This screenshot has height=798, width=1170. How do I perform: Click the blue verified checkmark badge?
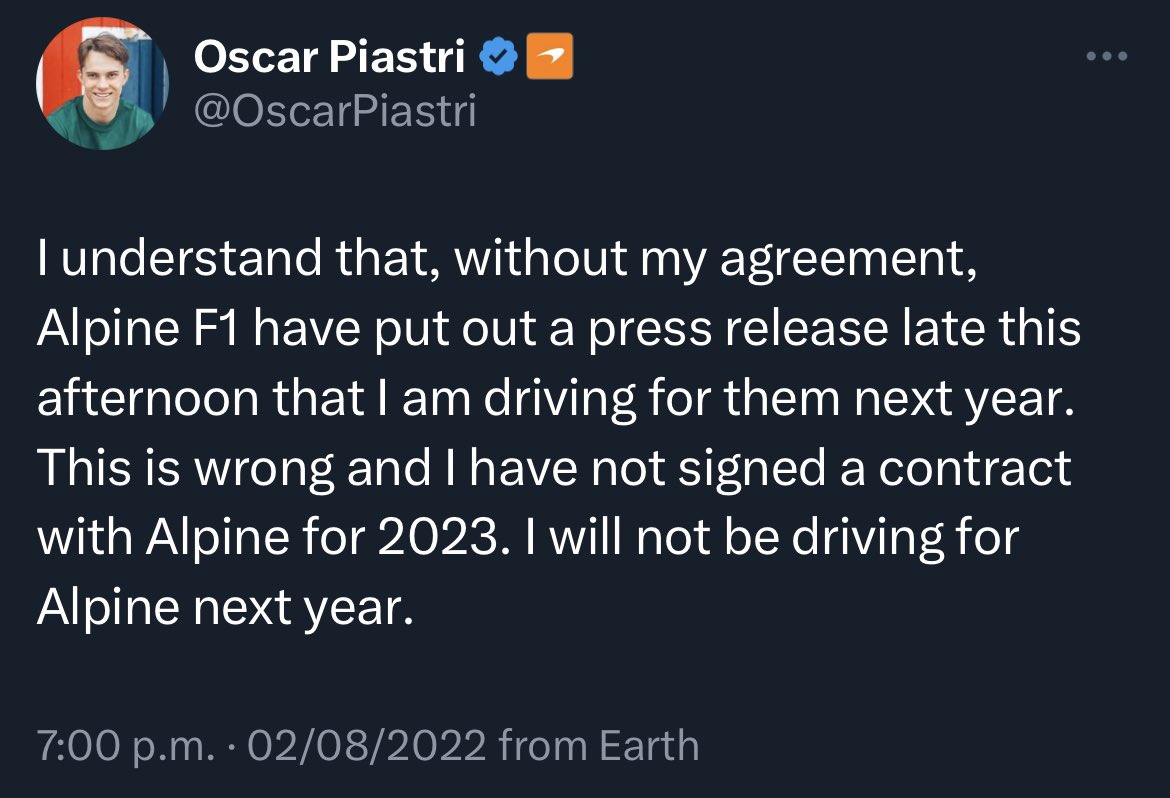pos(498,57)
